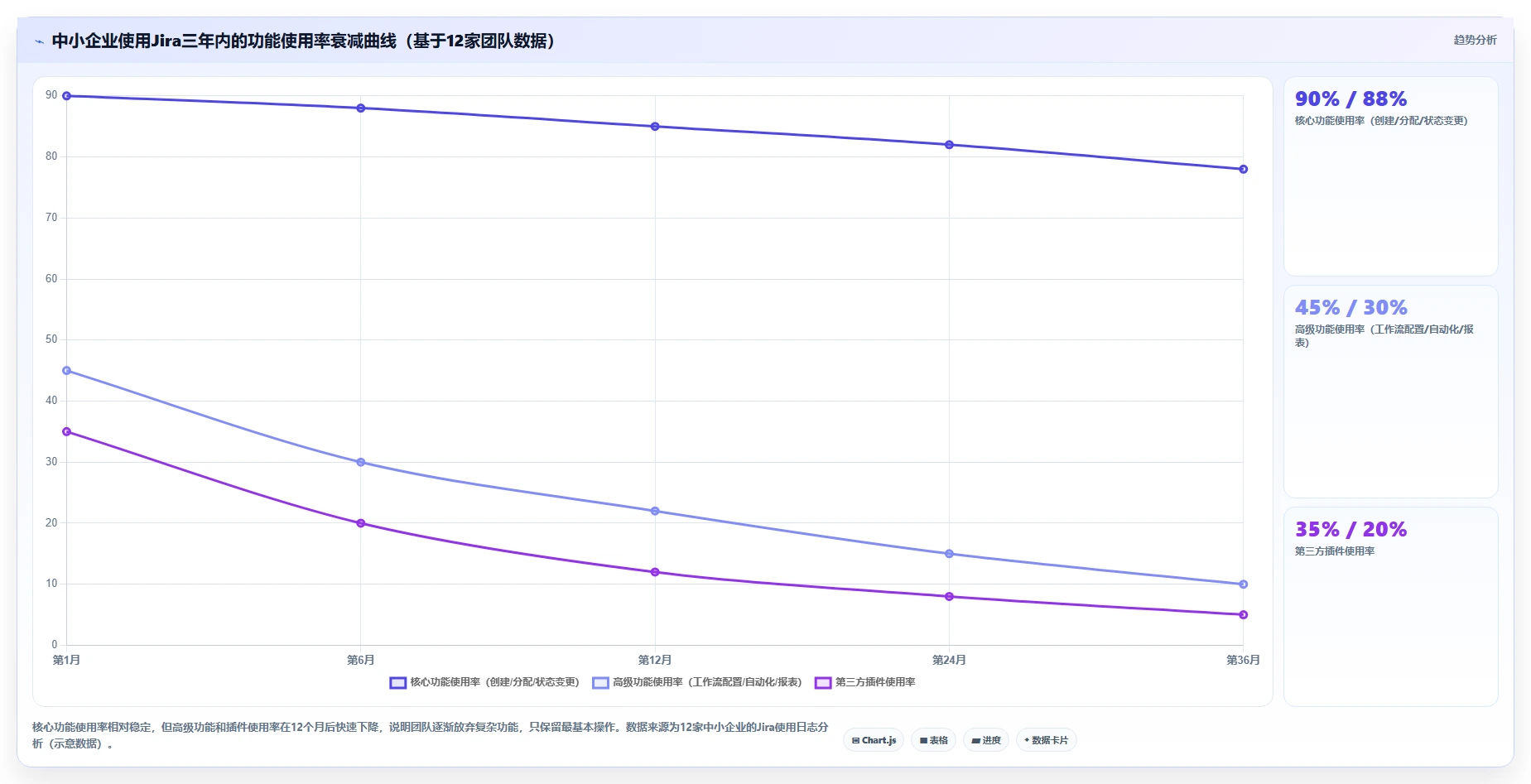Screen dimensions: 1531x784
Task: Pick the advanced feature point at 第36月 (10)
Action: click(x=1243, y=584)
